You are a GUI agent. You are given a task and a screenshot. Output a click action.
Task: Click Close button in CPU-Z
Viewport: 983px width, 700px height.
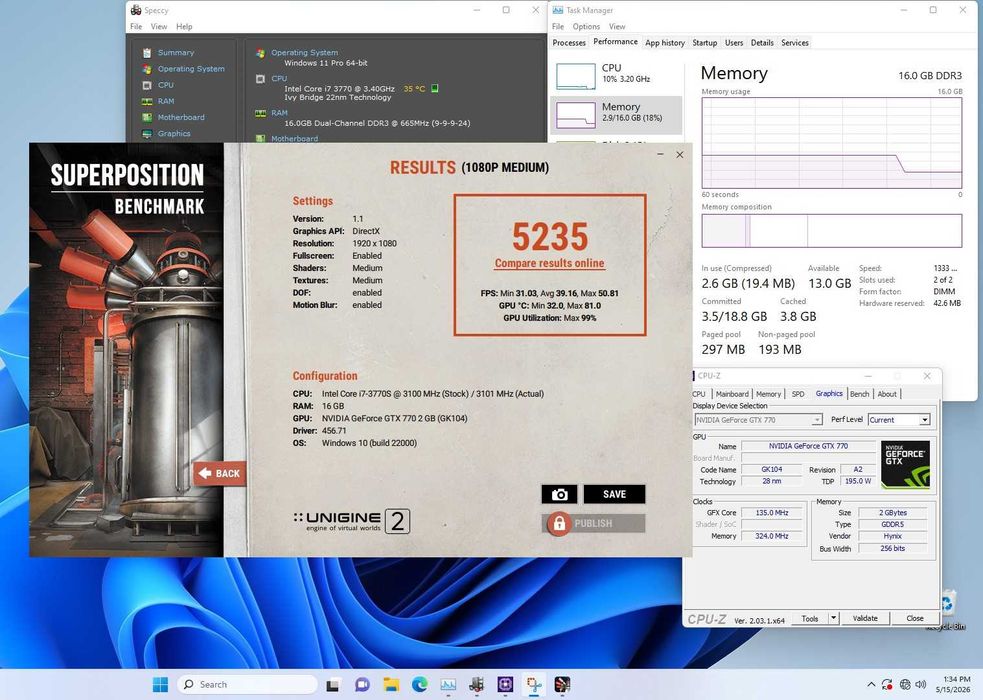click(914, 619)
